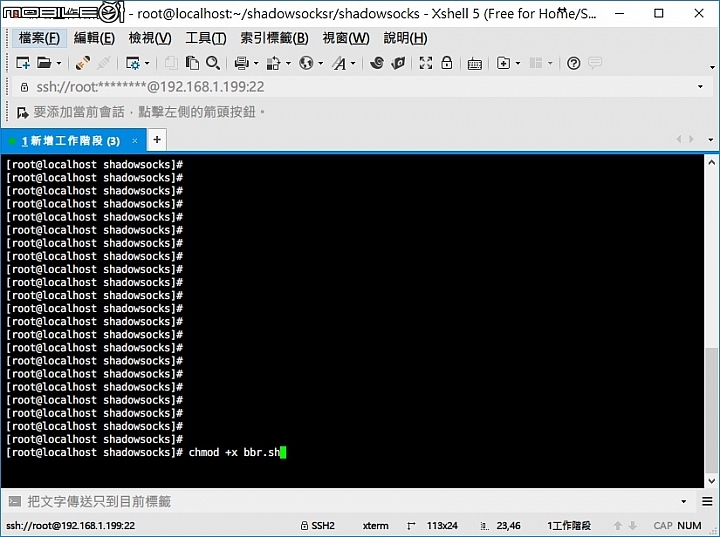Open the 檢視(V) menu

click(150, 38)
